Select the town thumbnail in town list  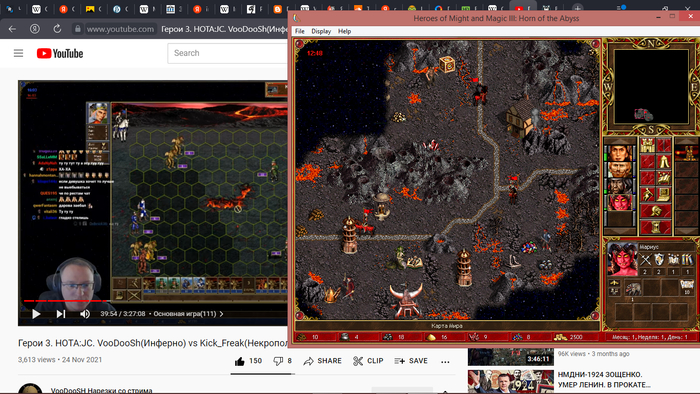[686, 153]
